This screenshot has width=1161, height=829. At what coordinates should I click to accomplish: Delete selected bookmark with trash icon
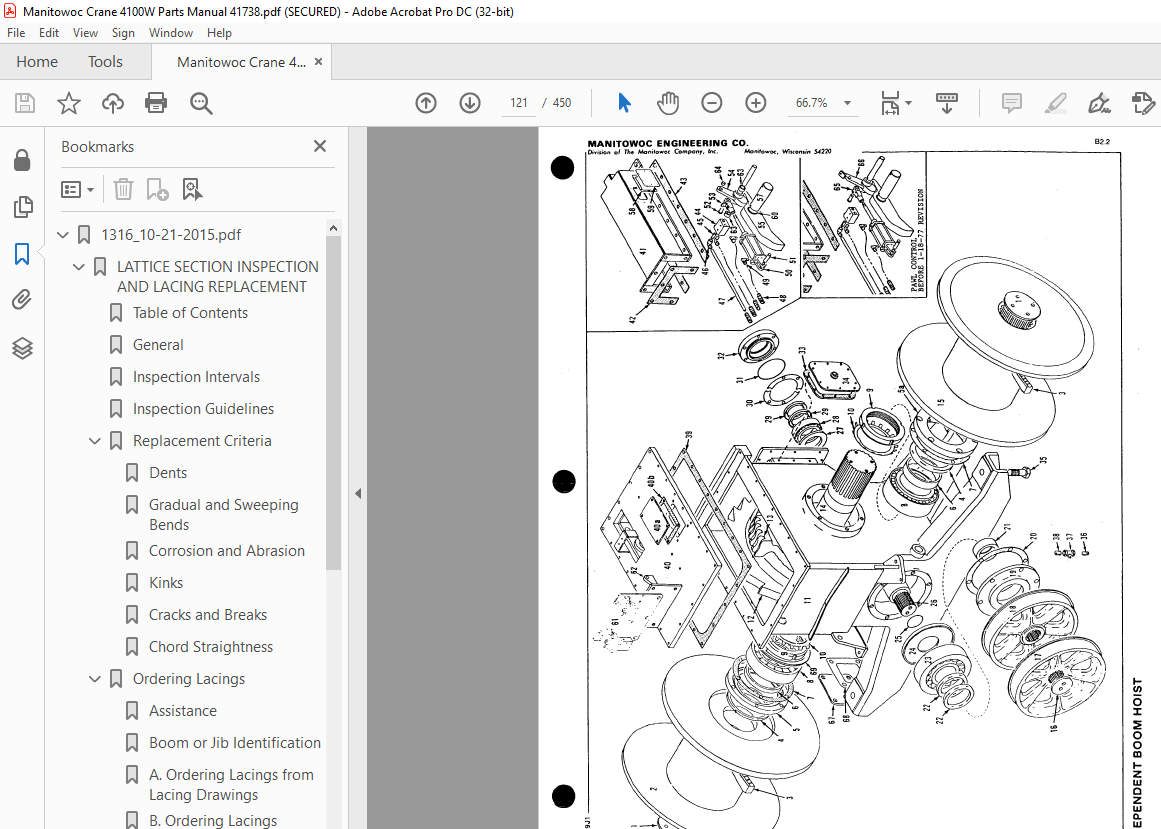point(123,189)
